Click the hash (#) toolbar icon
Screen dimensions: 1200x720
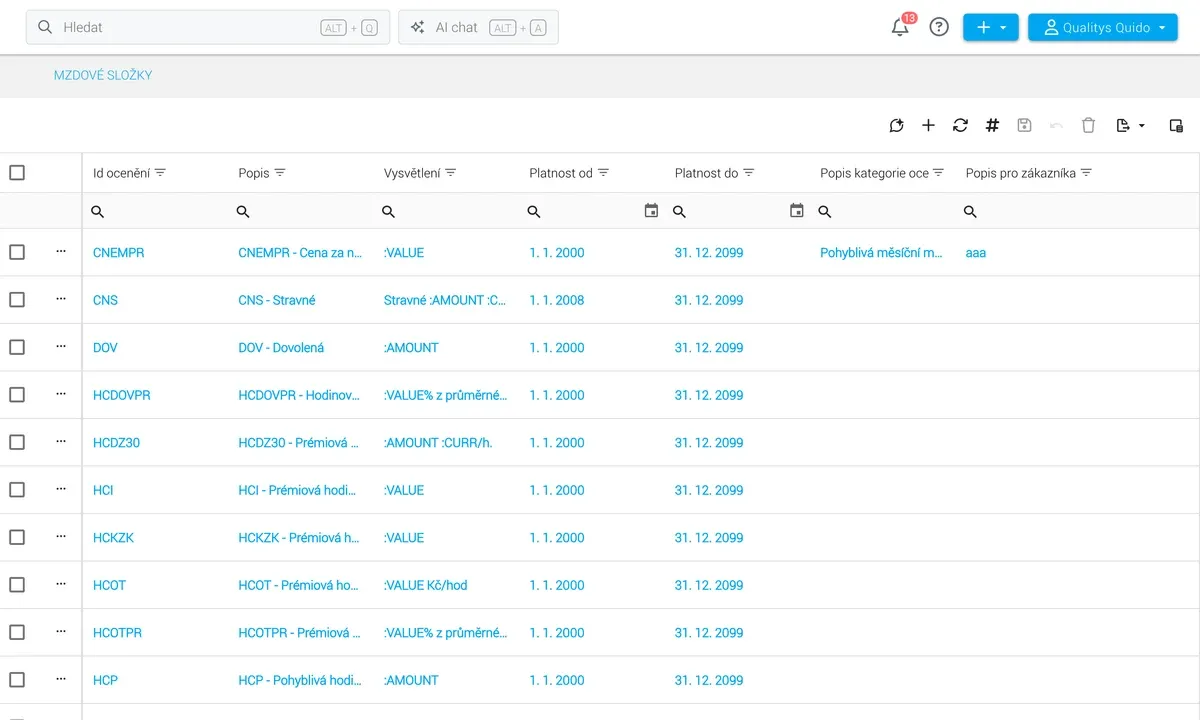[992, 125]
